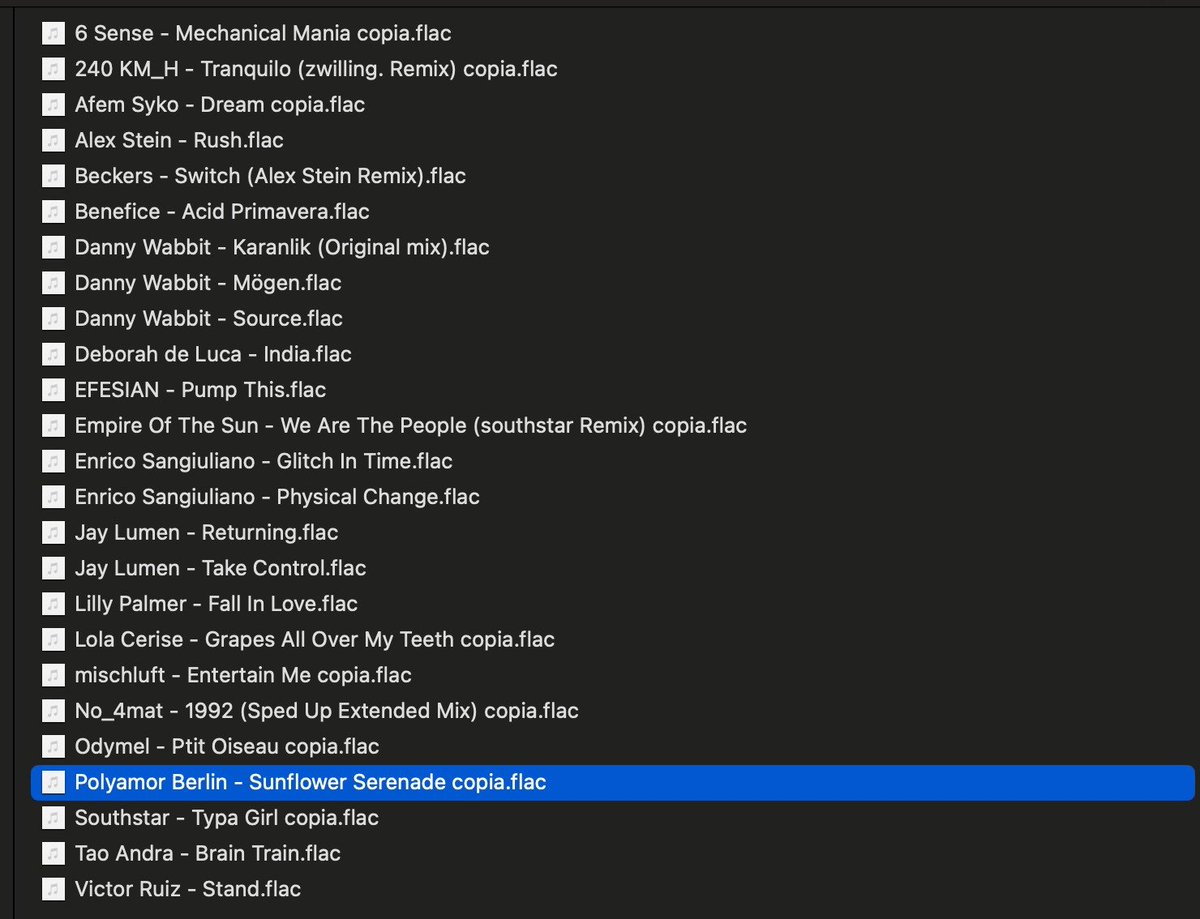Click the icon for Tao Andra - Brain Train
1200x919 pixels.
coord(52,853)
